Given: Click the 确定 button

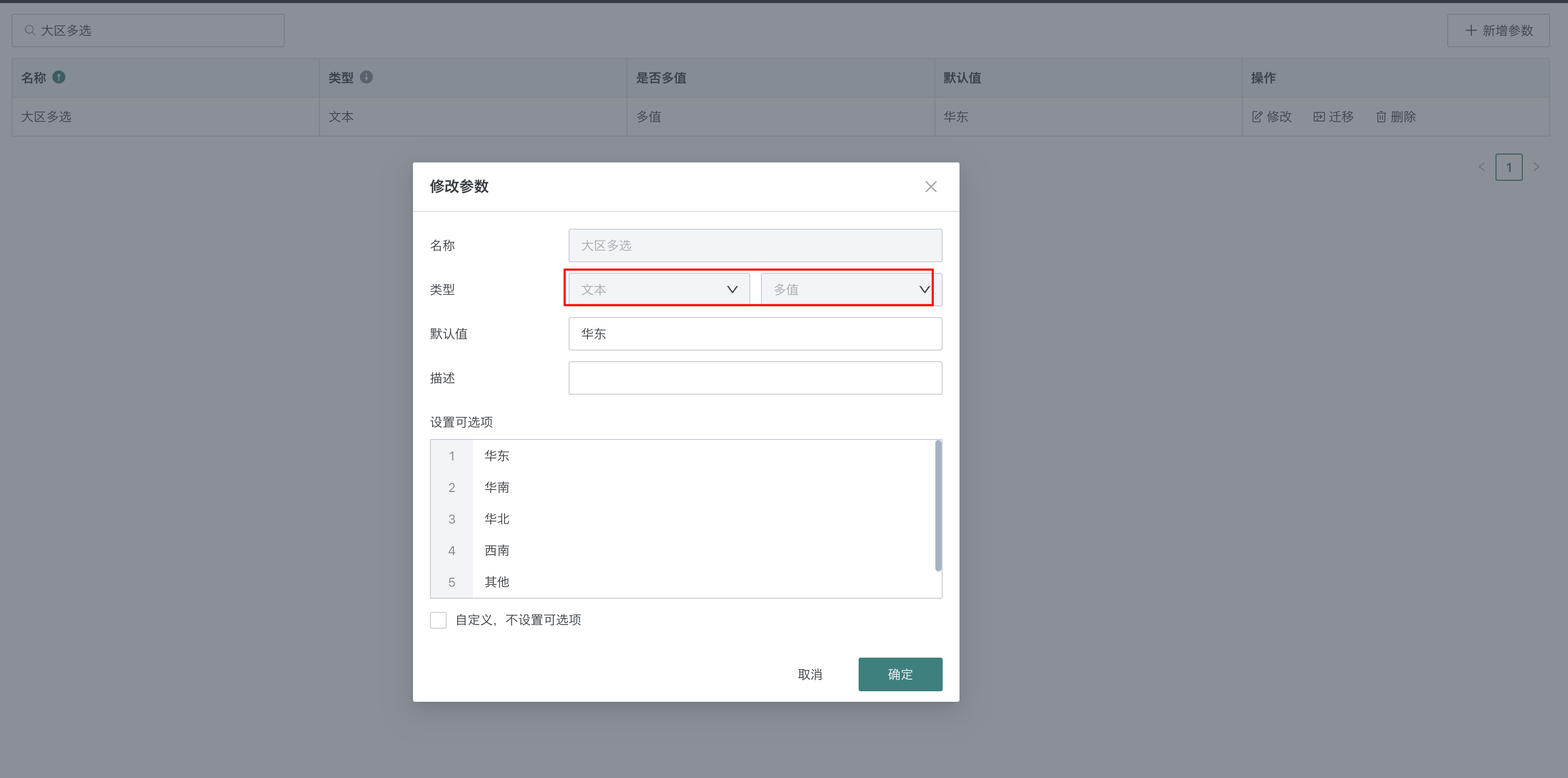Looking at the screenshot, I should [x=900, y=674].
